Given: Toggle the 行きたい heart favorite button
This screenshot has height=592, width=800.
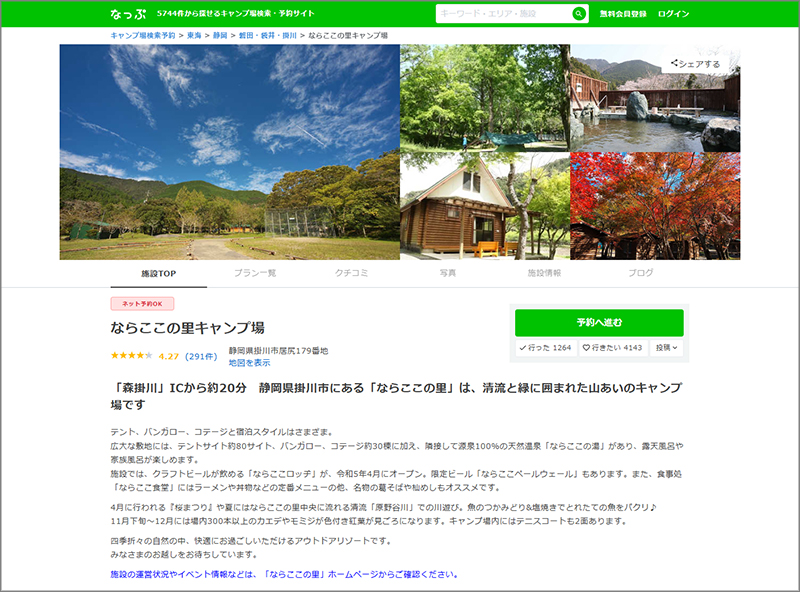Looking at the screenshot, I should pyautogui.click(x=613, y=348).
